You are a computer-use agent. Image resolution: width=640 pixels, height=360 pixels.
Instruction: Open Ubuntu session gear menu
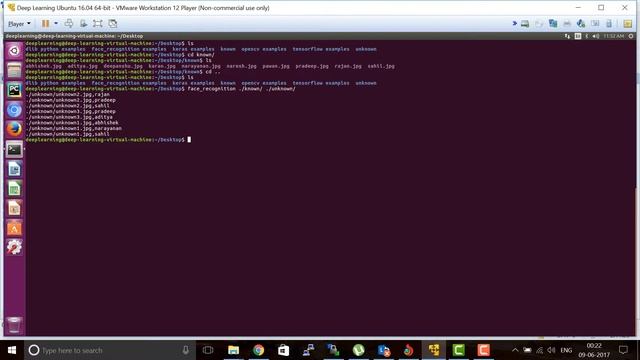631,36
